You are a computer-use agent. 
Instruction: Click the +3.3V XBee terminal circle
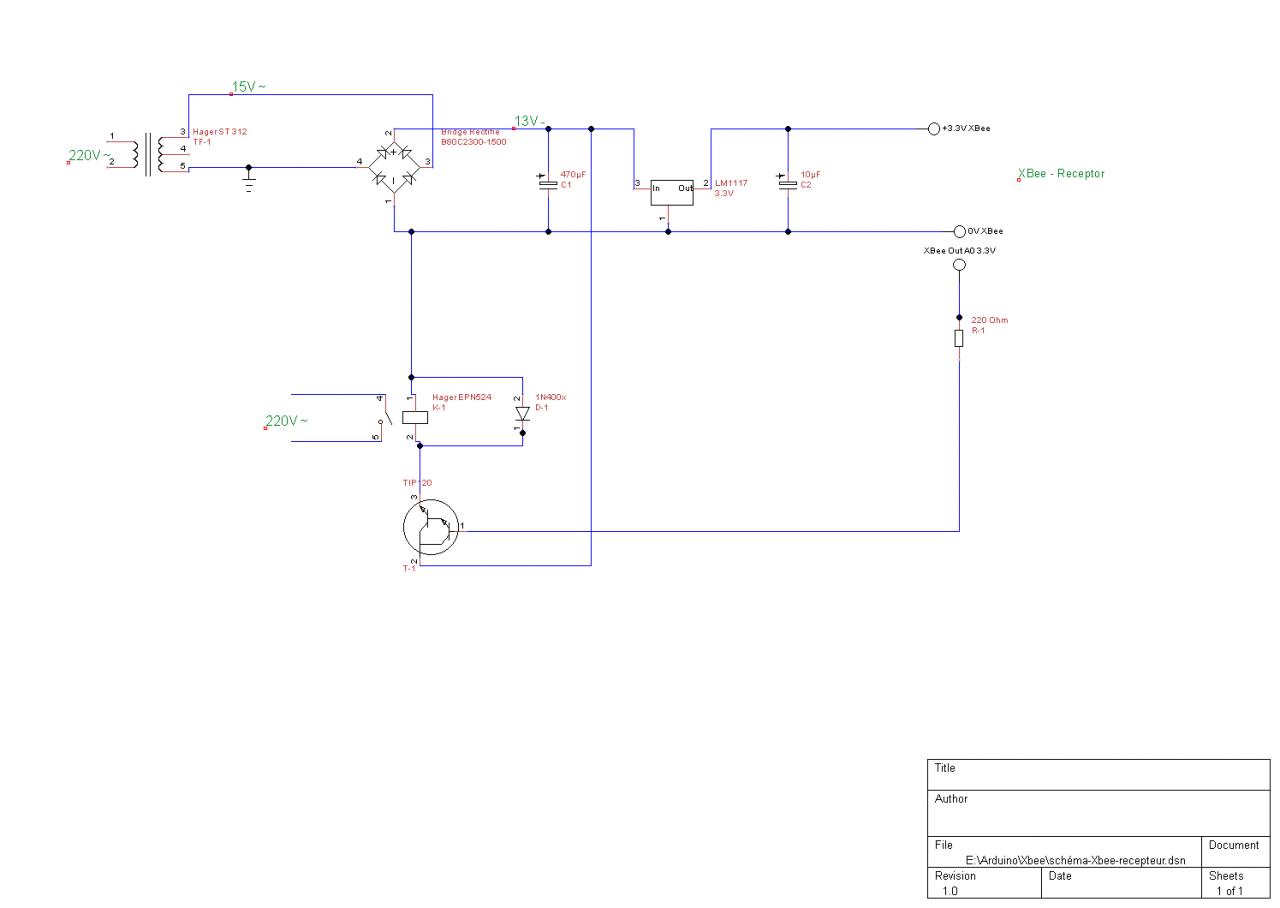coord(934,129)
